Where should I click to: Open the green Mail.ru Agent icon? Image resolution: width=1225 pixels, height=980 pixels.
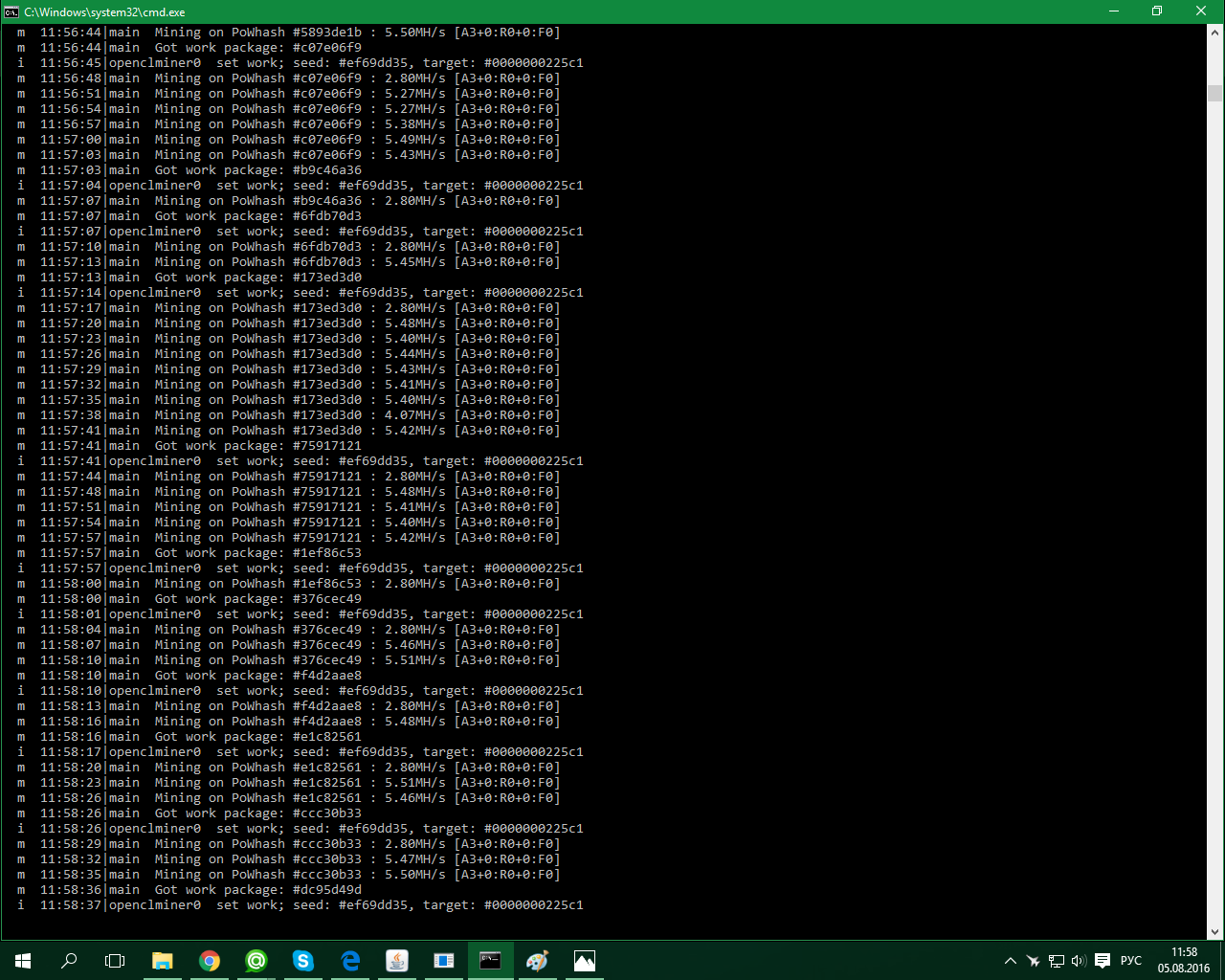[256, 961]
